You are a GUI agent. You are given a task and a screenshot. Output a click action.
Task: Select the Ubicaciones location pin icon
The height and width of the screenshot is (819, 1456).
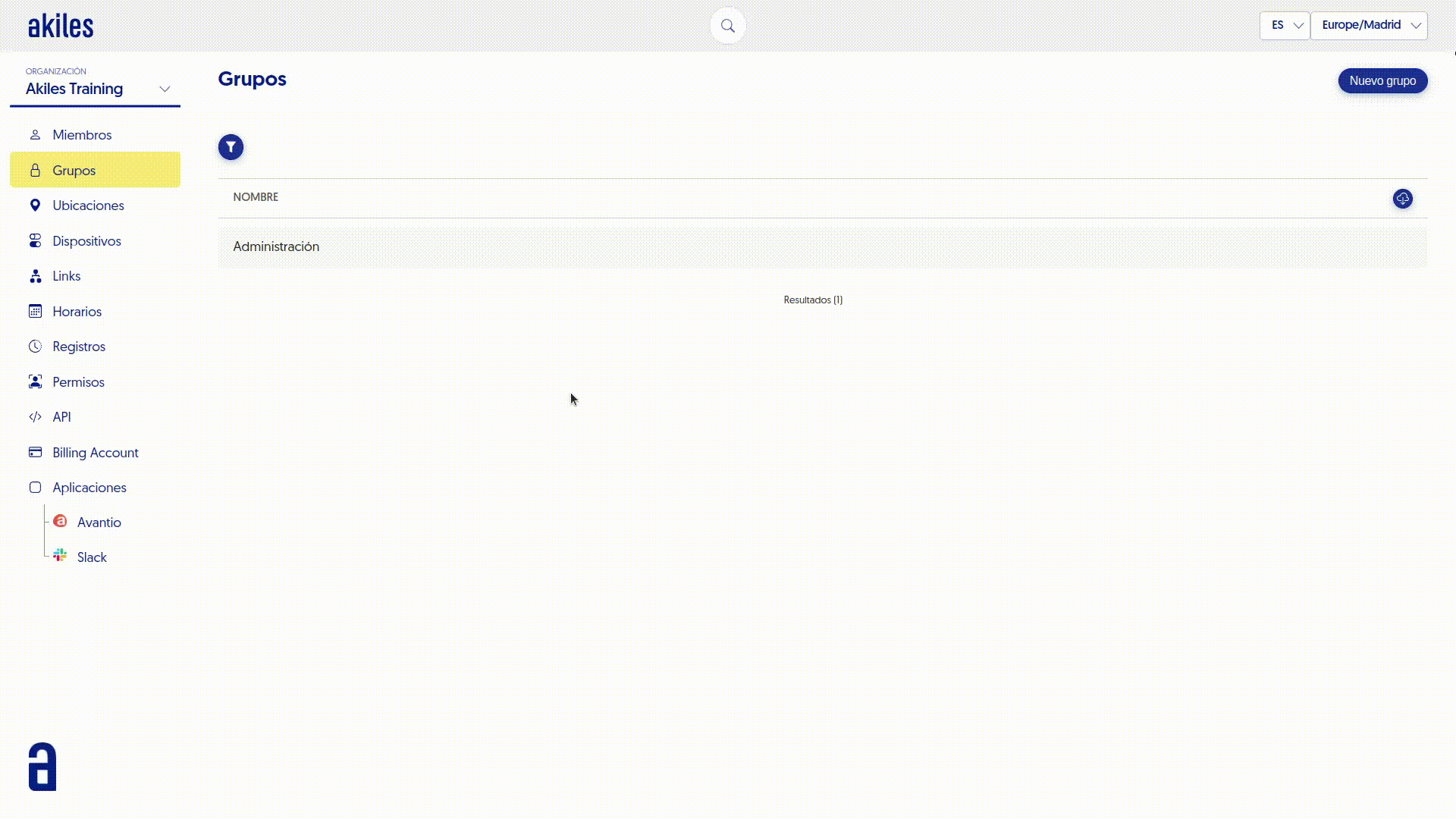pos(35,205)
